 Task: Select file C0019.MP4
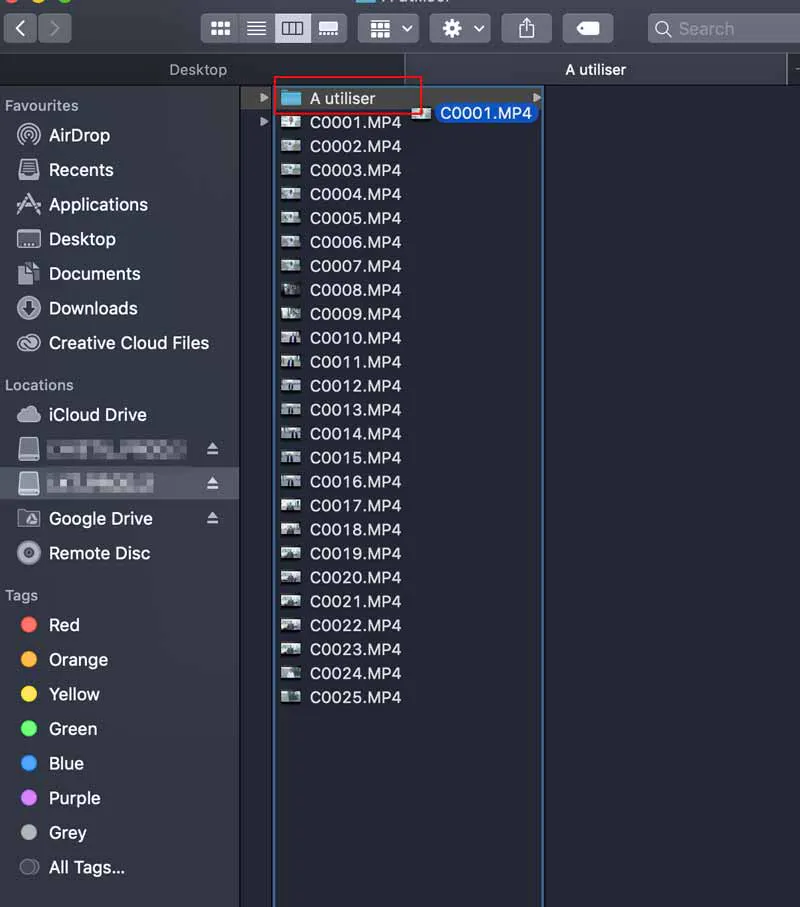pyautogui.click(x=355, y=554)
